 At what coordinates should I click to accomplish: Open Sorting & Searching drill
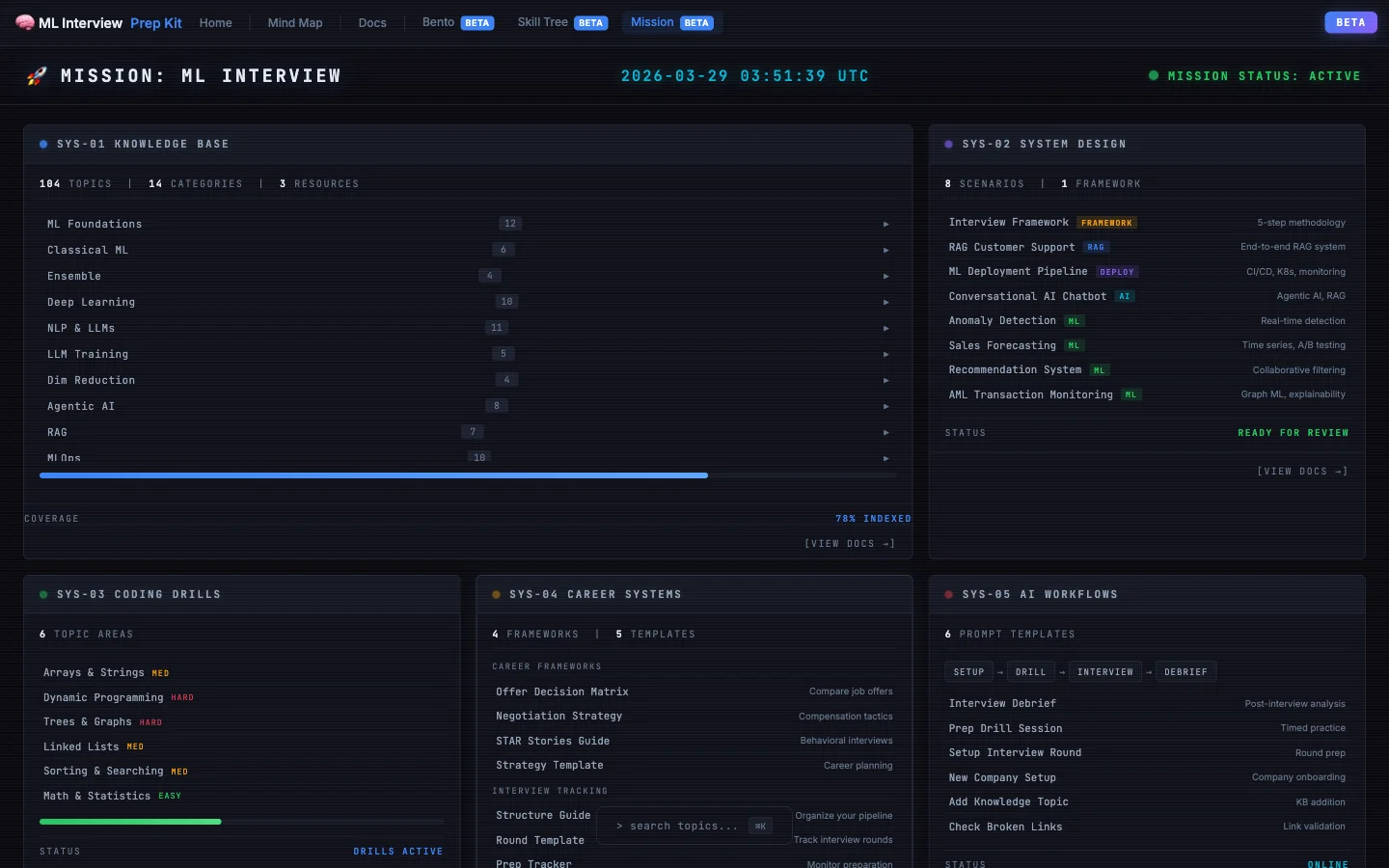(241, 772)
